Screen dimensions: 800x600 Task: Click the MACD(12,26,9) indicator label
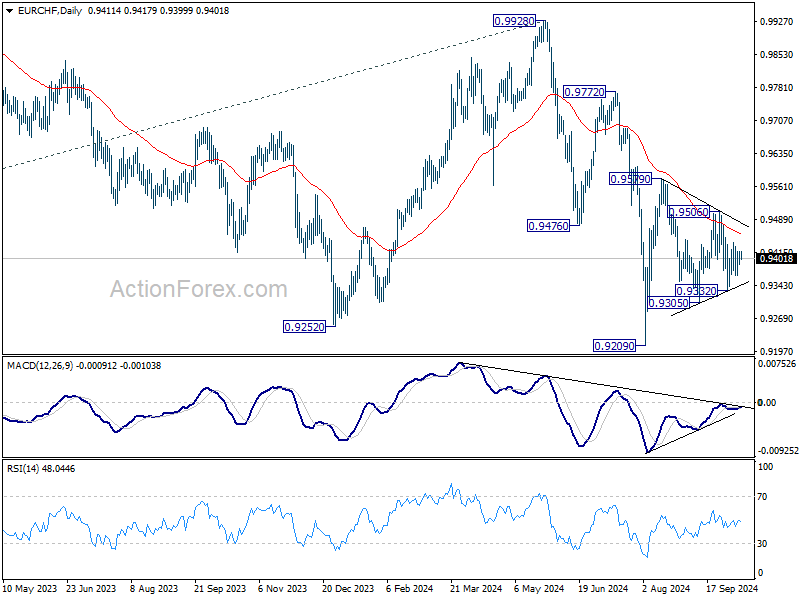pyautogui.click(x=84, y=366)
